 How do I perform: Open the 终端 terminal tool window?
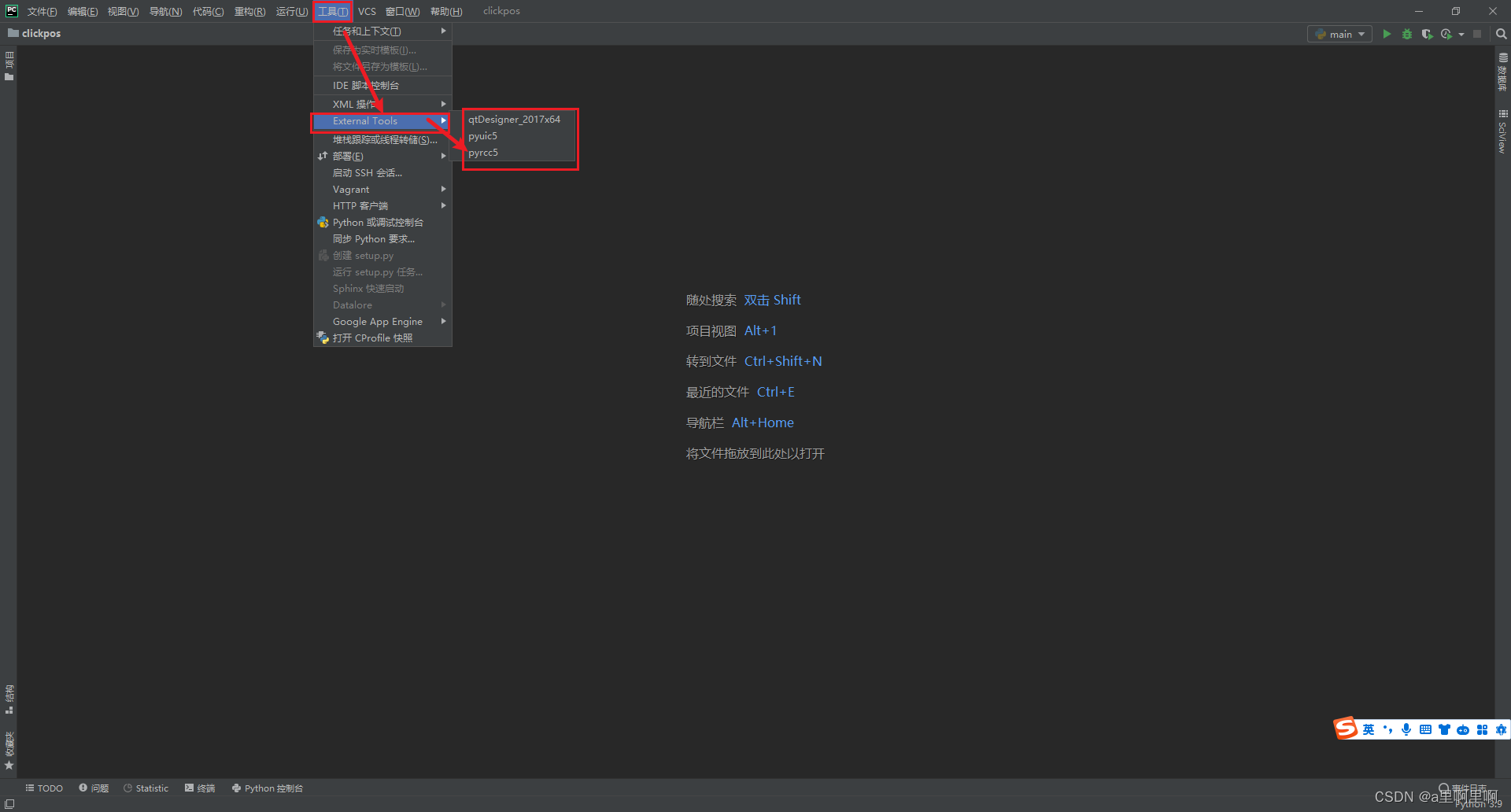pyautogui.click(x=200, y=788)
